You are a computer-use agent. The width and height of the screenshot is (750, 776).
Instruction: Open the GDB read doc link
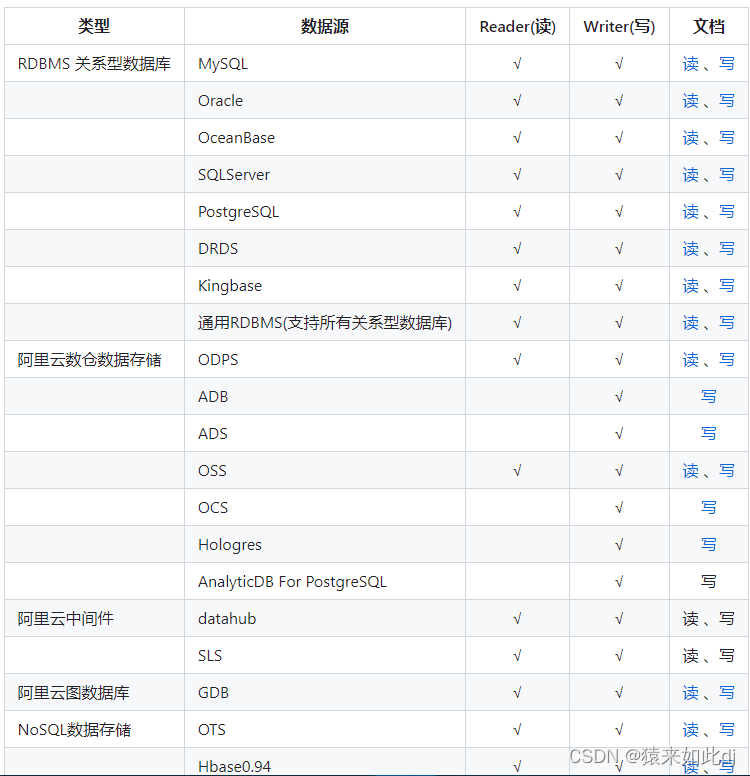(x=691, y=693)
